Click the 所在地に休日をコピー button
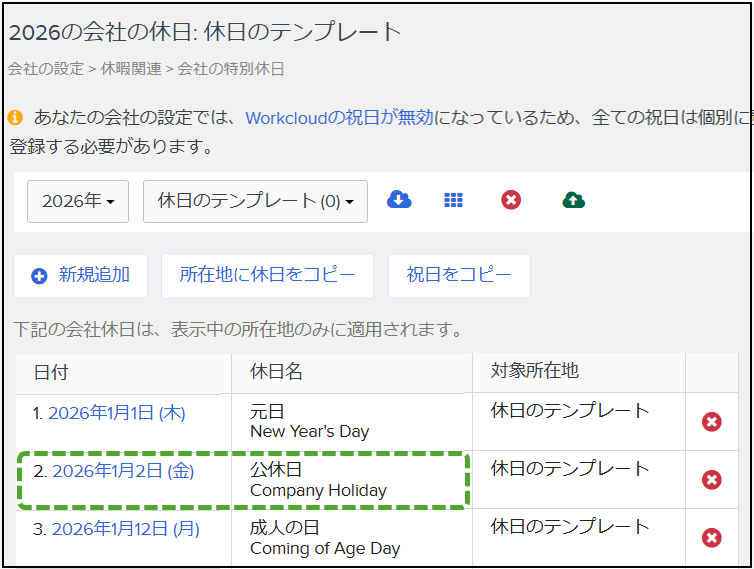This screenshot has height=569, width=754. (267, 275)
